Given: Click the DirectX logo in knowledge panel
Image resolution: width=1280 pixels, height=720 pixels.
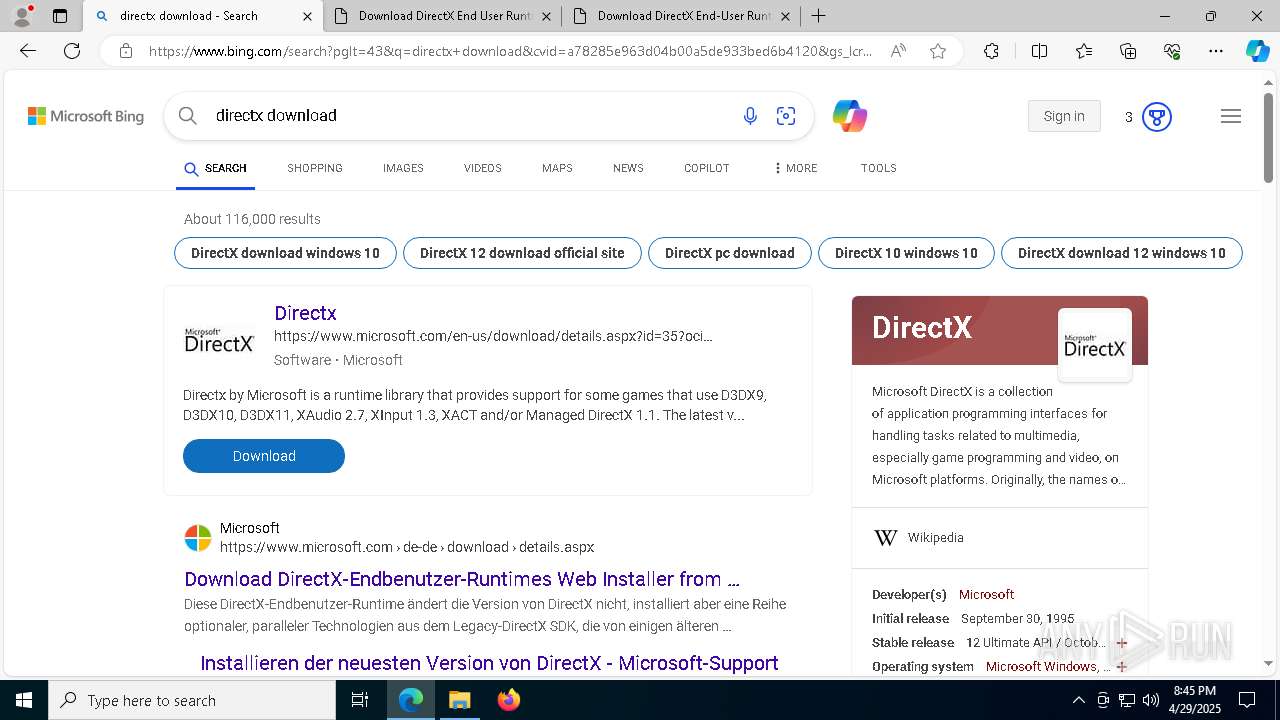Looking at the screenshot, I should pos(1095,345).
